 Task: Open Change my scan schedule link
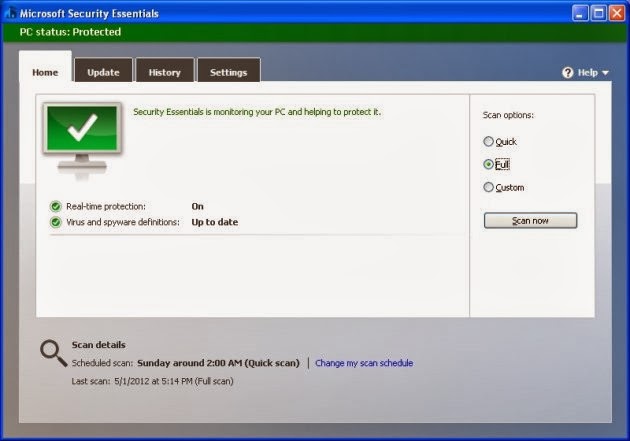(364, 363)
